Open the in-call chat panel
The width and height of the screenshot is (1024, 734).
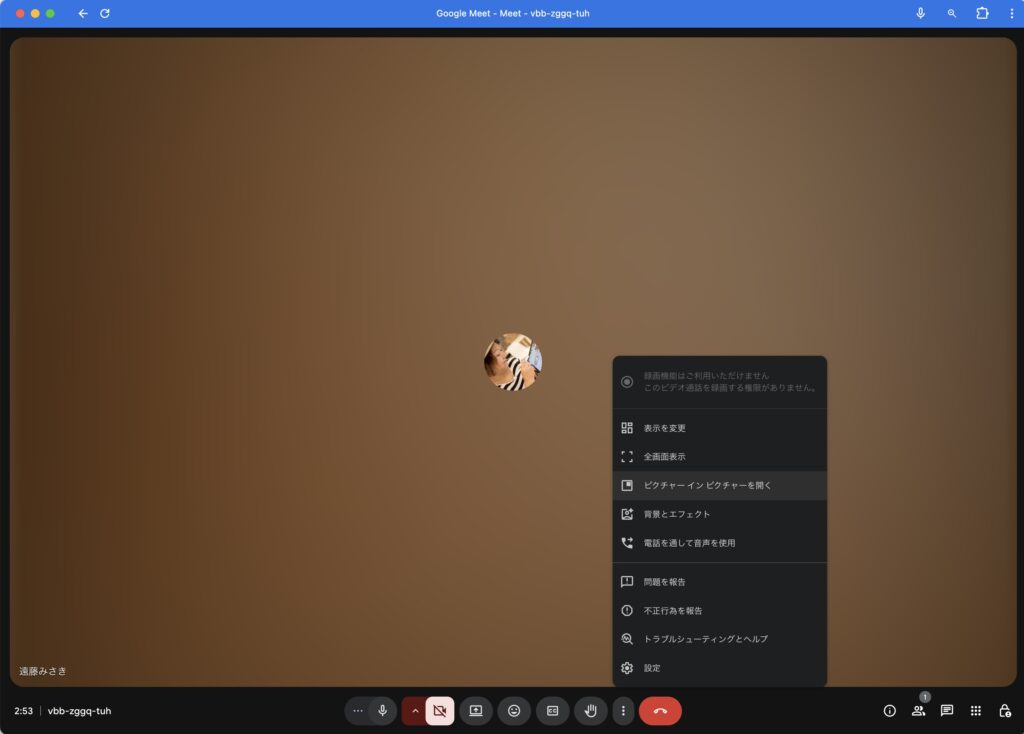(947, 711)
